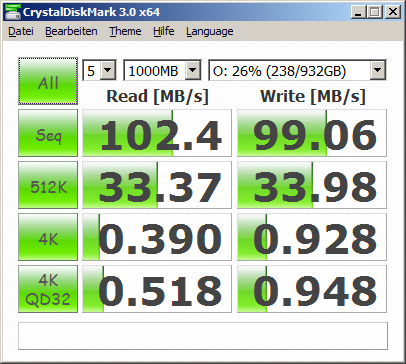Open the Hilfe menu
The height and width of the screenshot is (364, 406).
click(164, 31)
